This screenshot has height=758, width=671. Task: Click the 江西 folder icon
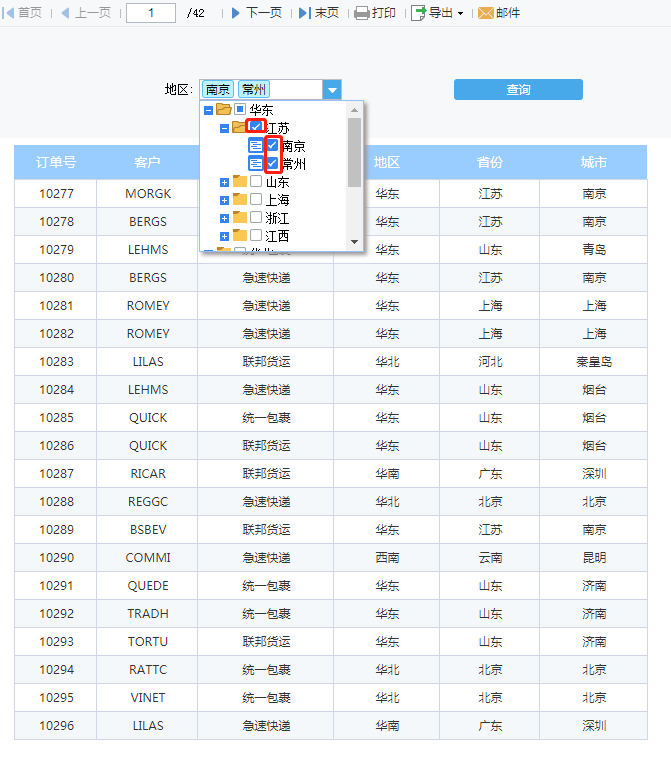click(x=240, y=235)
